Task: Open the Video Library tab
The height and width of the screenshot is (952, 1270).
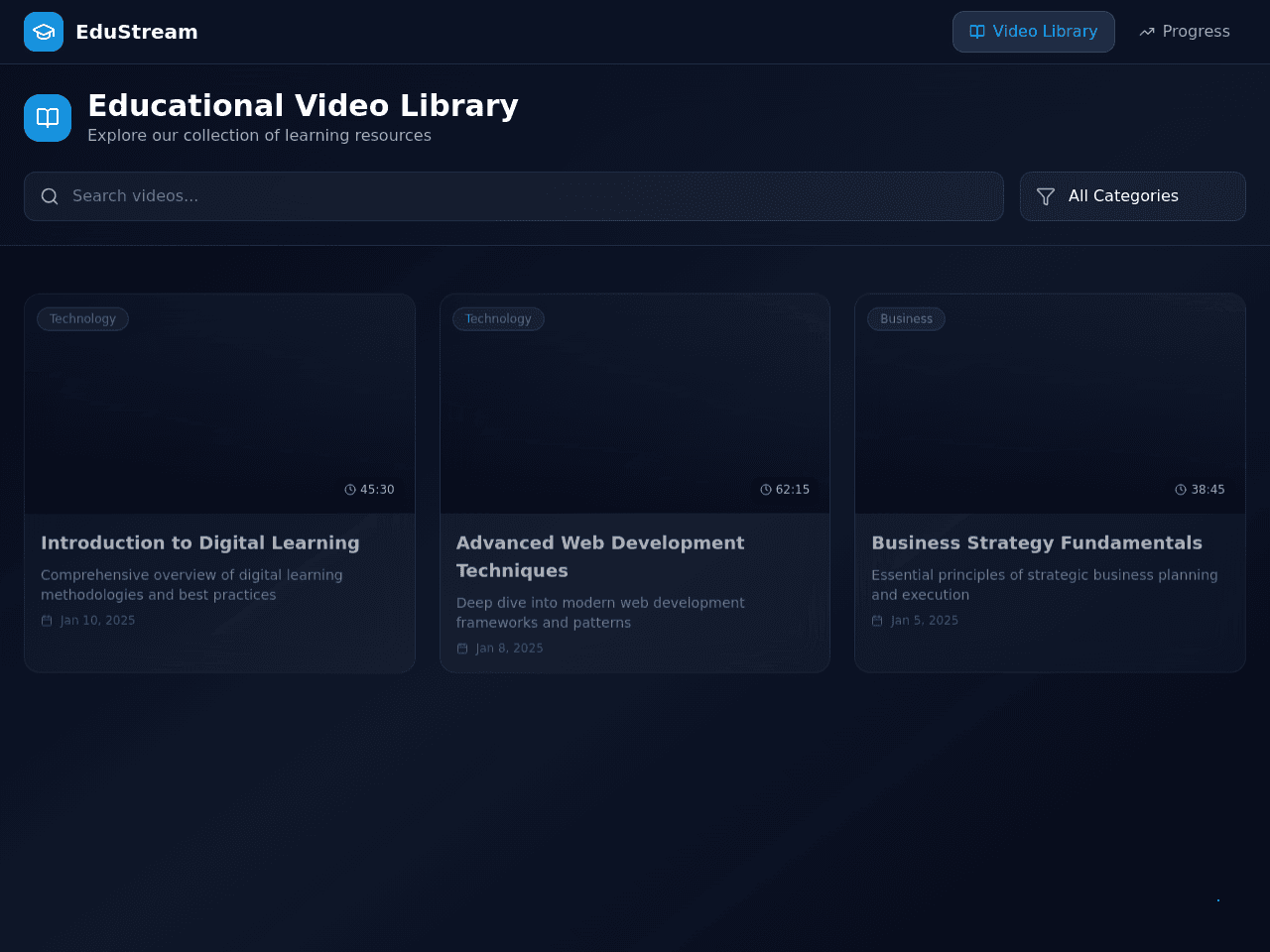Action: point(1034,32)
